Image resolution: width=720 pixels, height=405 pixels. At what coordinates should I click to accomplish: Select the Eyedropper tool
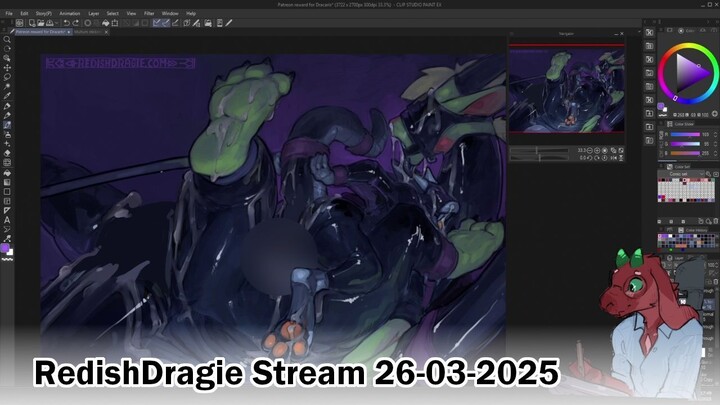7,96
